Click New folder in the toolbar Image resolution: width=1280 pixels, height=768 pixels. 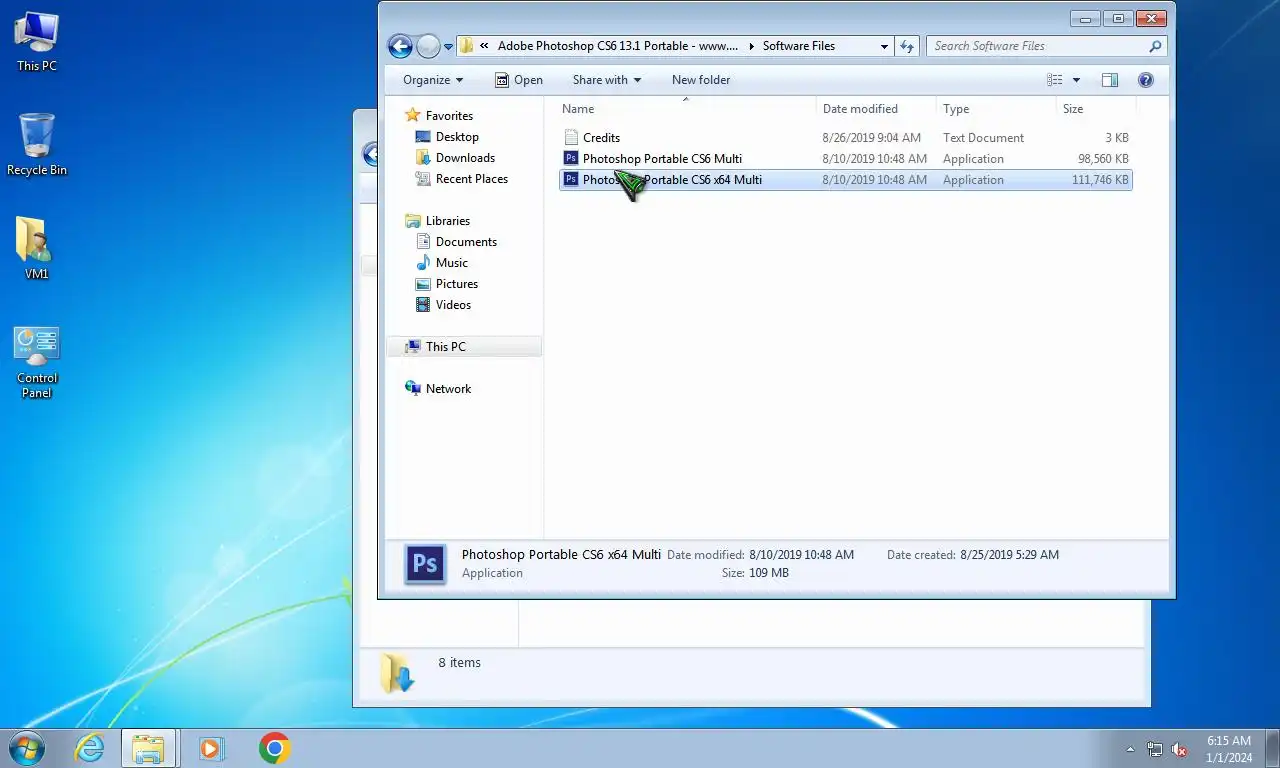(701, 80)
